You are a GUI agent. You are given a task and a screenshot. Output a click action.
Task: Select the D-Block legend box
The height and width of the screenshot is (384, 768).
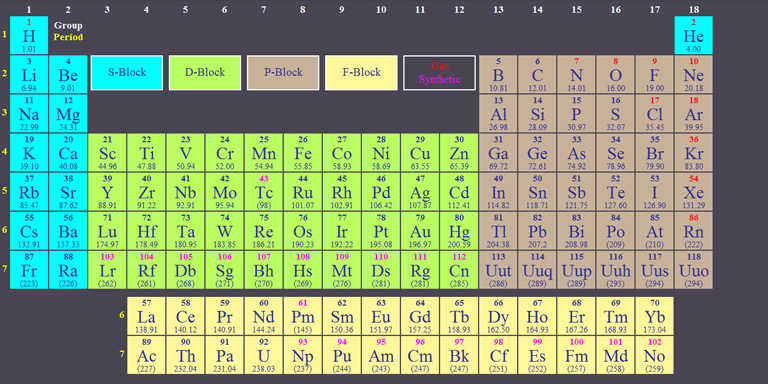(205, 72)
